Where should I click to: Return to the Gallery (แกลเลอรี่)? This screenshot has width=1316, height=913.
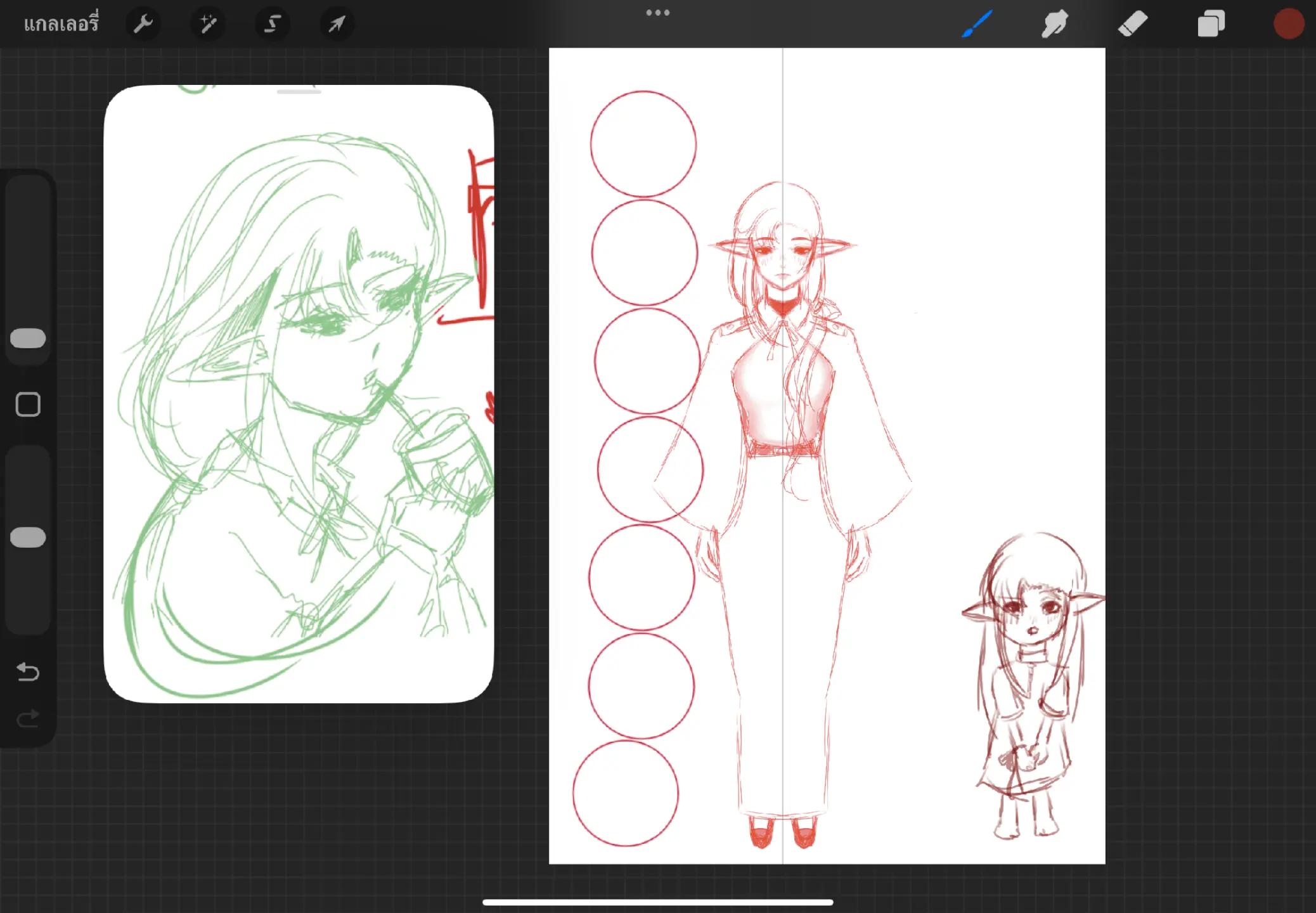point(61,24)
